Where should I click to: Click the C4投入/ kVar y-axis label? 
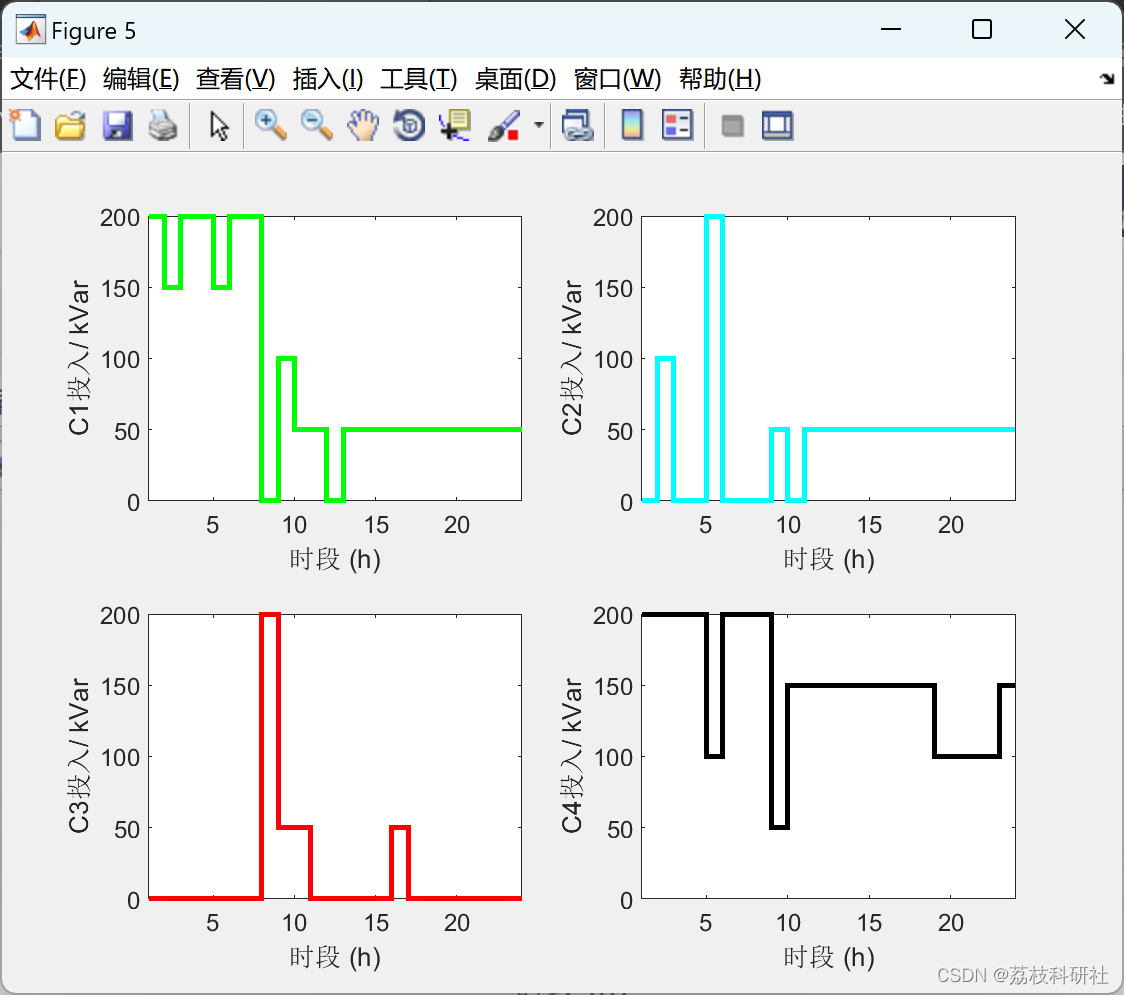tap(571, 756)
